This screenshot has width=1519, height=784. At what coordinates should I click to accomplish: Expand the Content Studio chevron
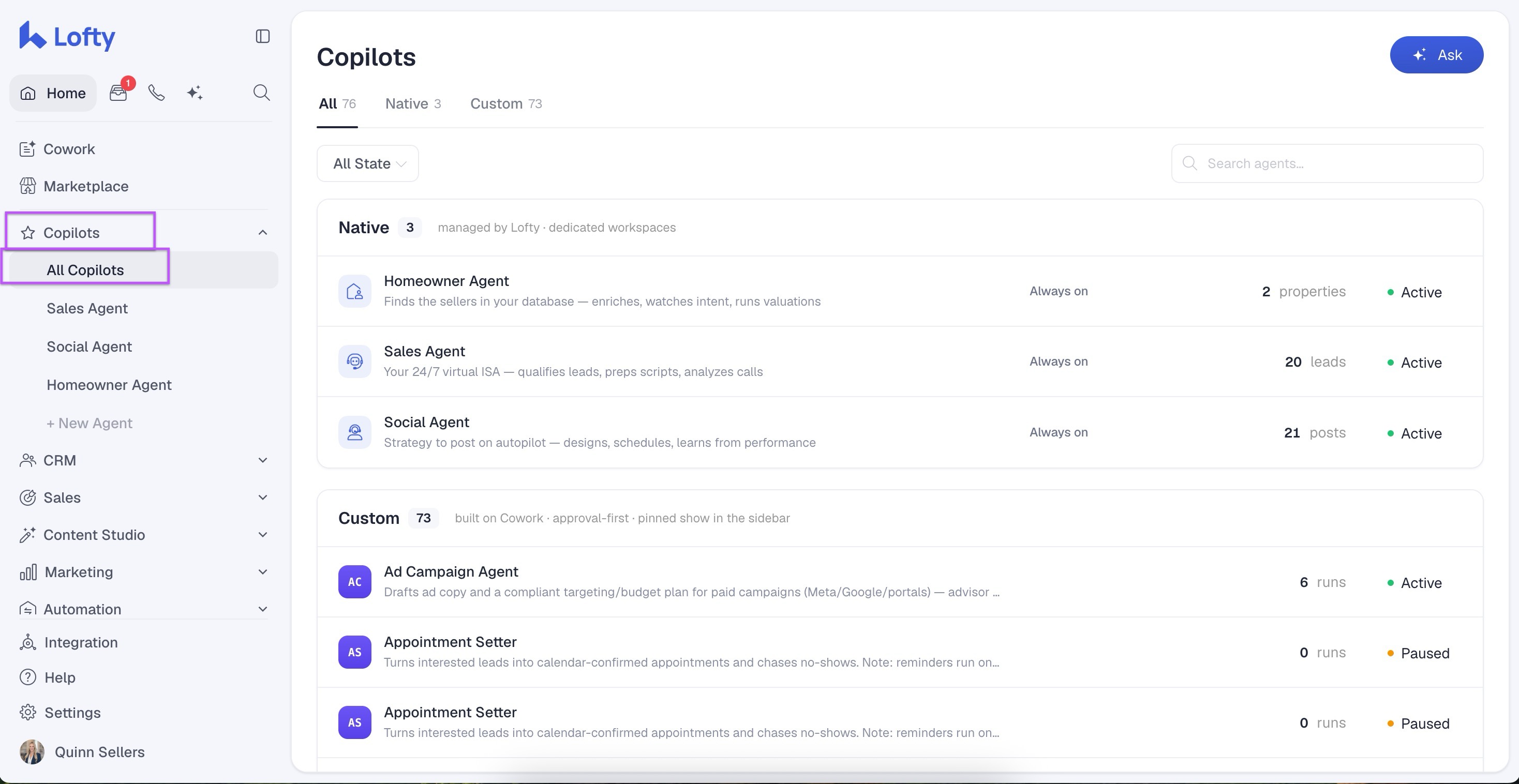click(263, 535)
